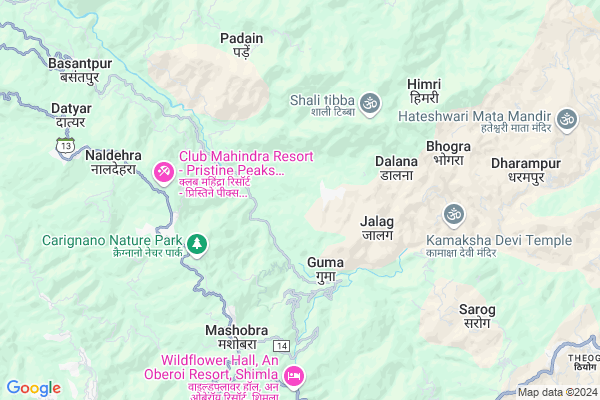Click the Map data ©2024 attribution
This screenshot has width=600, height=400.
[558, 392]
